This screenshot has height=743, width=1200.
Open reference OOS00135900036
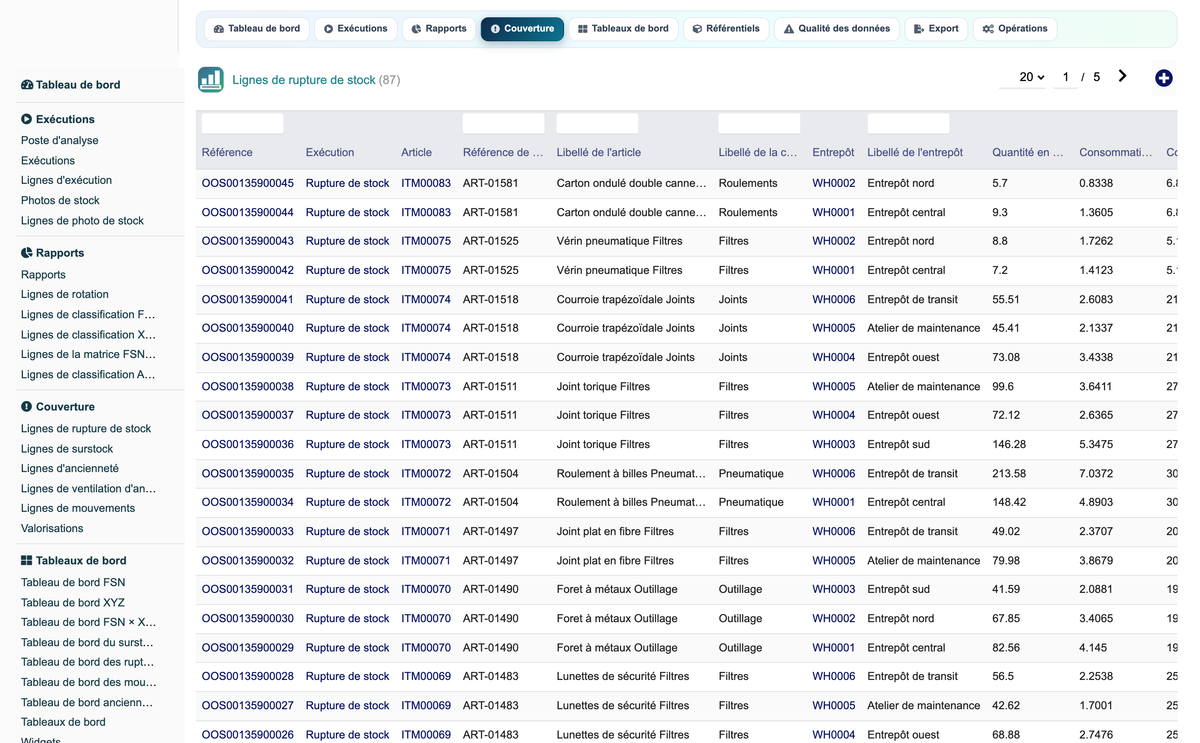pyautogui.click(x=248, y=444)
